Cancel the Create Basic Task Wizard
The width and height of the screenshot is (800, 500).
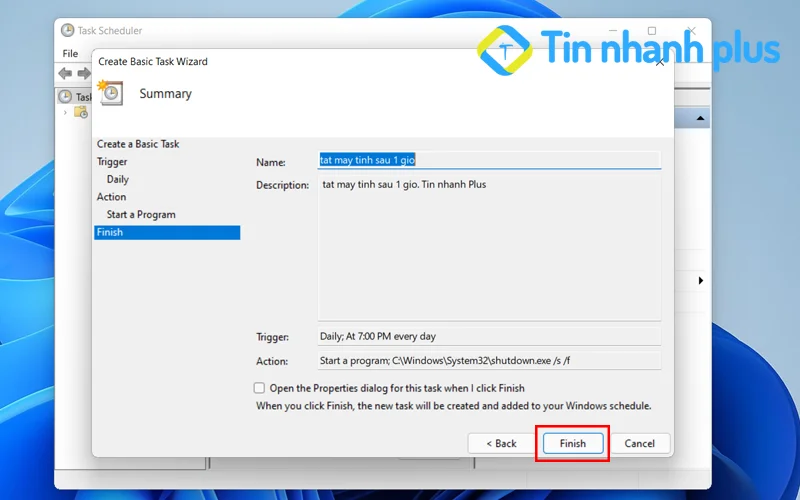pyautogui.click(x=639, y=443)
